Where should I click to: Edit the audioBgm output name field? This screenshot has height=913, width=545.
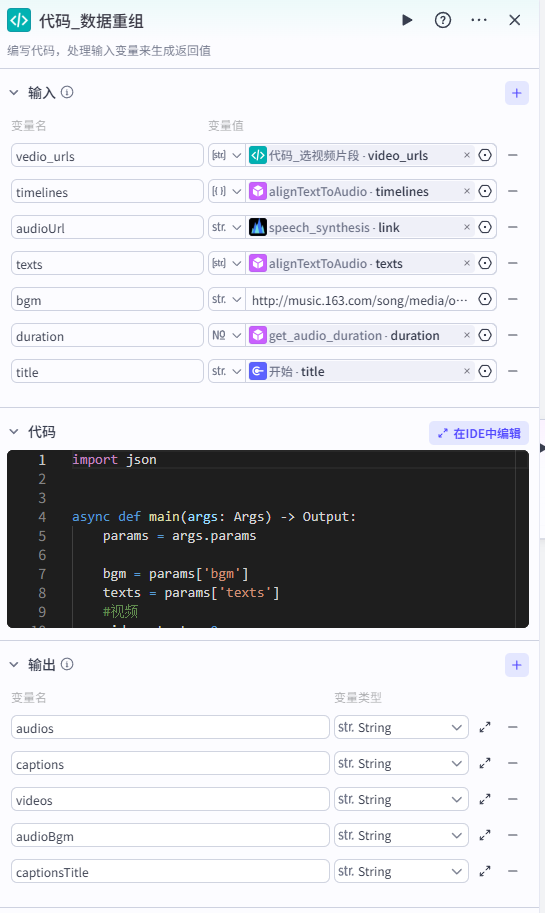(x=170, y=836)
